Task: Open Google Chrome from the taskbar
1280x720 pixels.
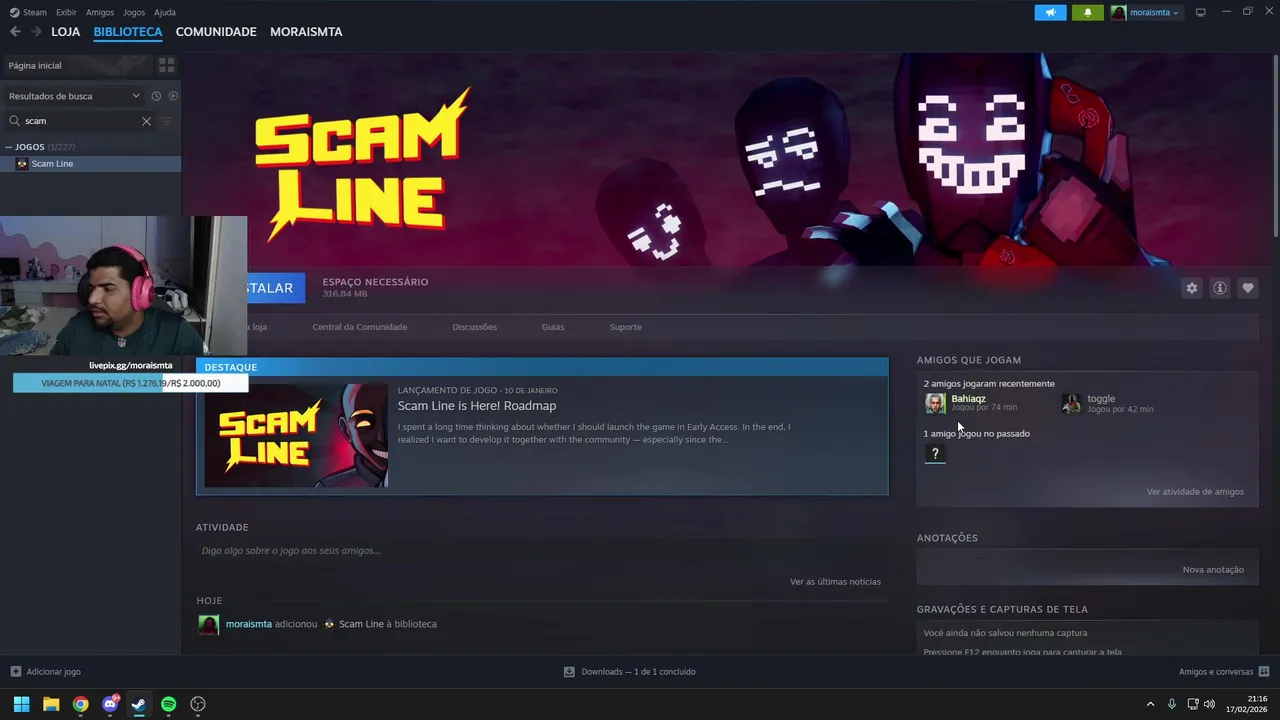Action: pyautogui.click(x=80, y=704)
